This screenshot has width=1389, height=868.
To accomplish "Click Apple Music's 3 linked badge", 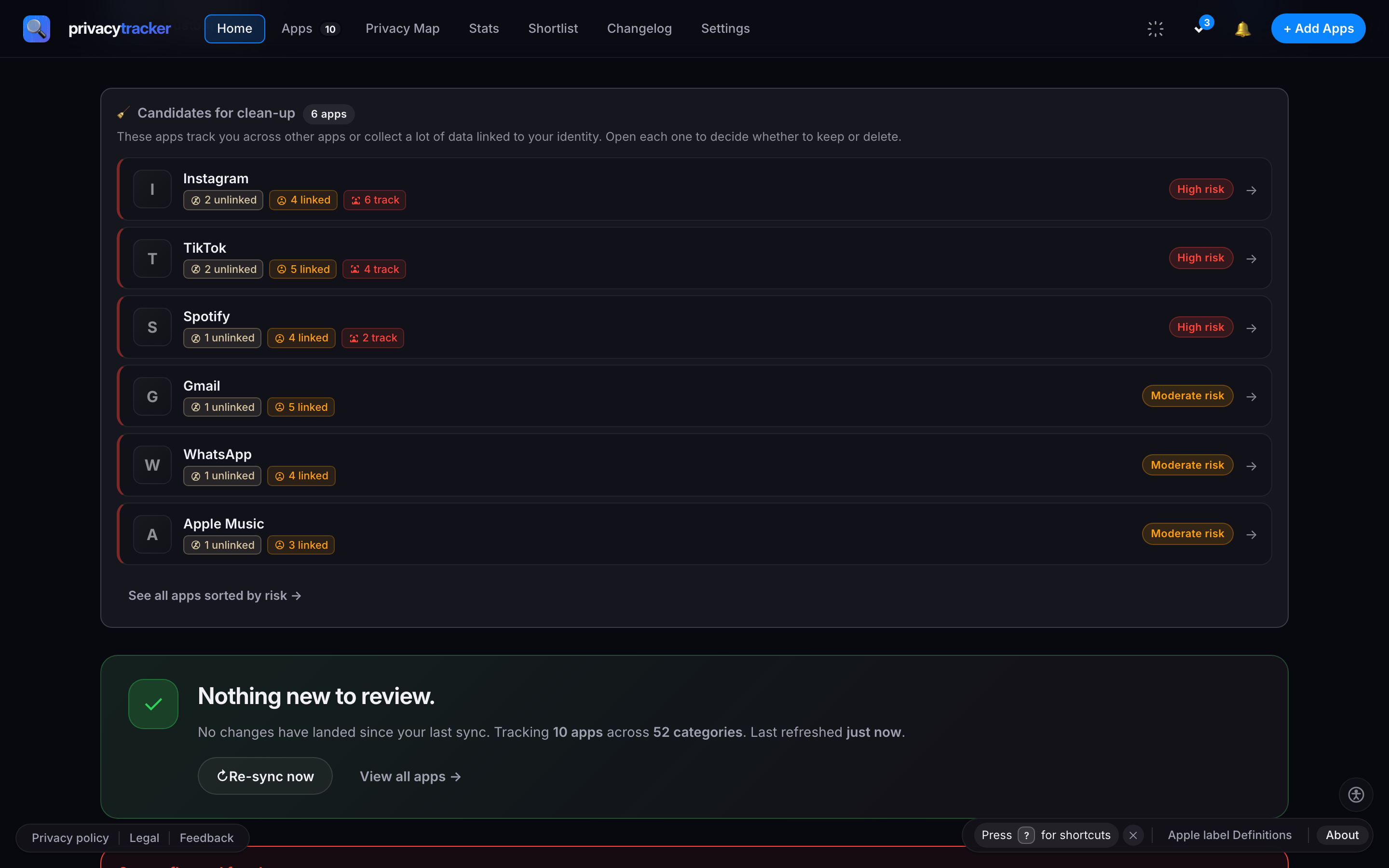I will (301, 545).
